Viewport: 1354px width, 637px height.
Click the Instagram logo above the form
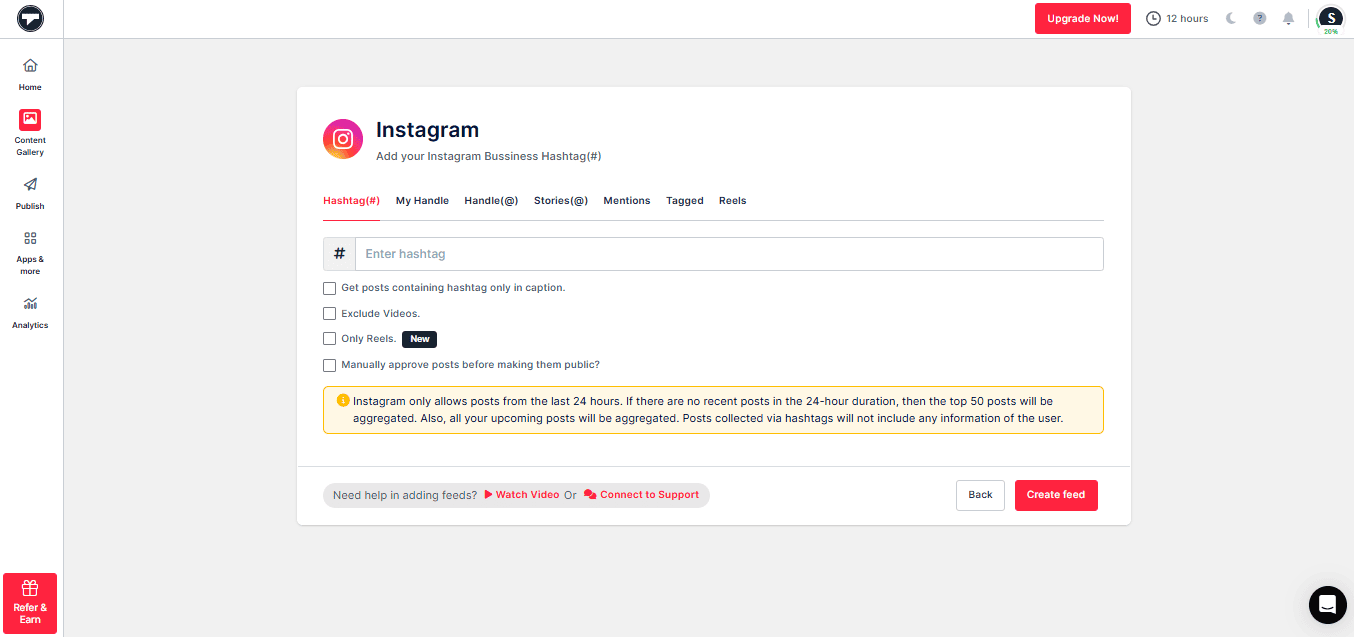343,139
